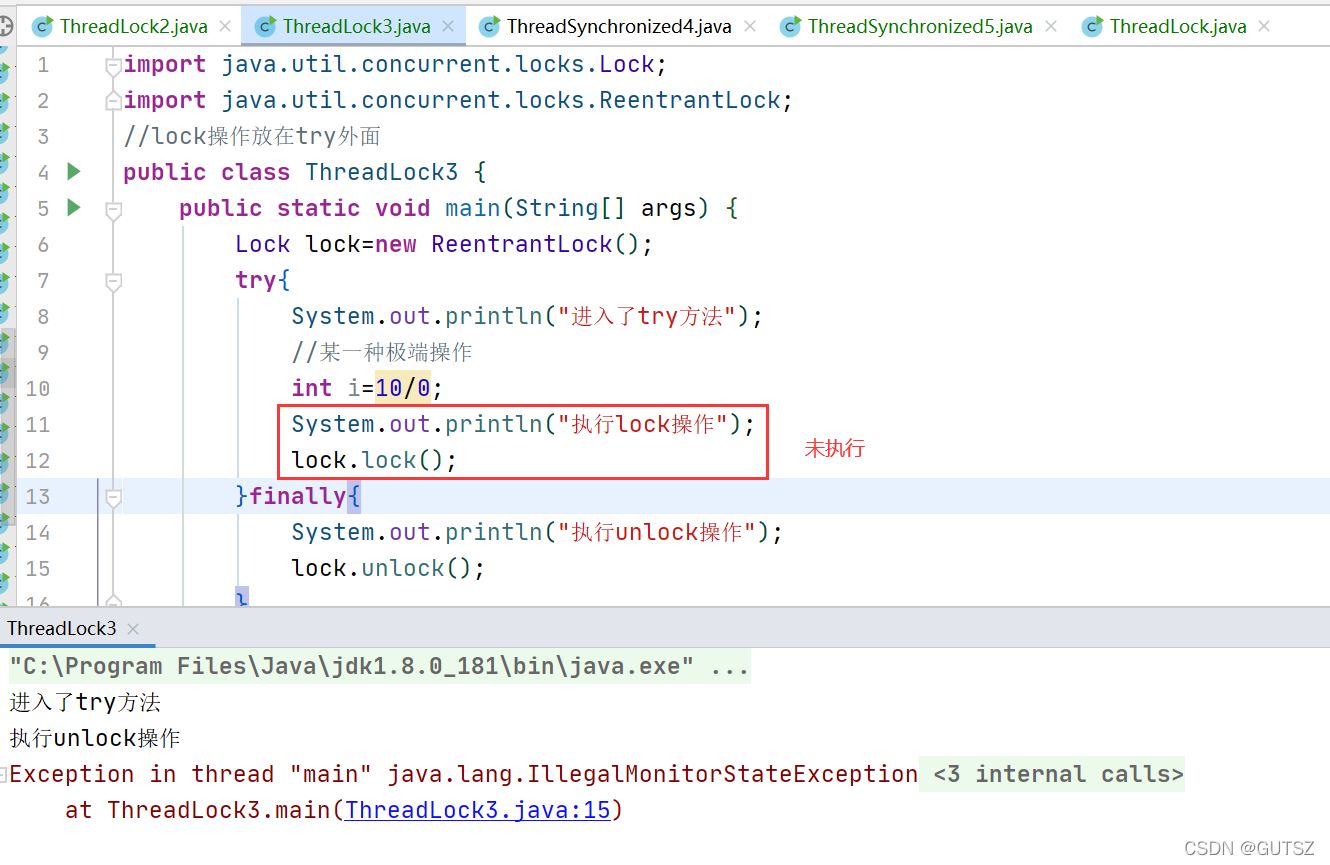Collapse the try block fold marker on line 7
This screenshot has height=865, width=1330.
[113, 282]
